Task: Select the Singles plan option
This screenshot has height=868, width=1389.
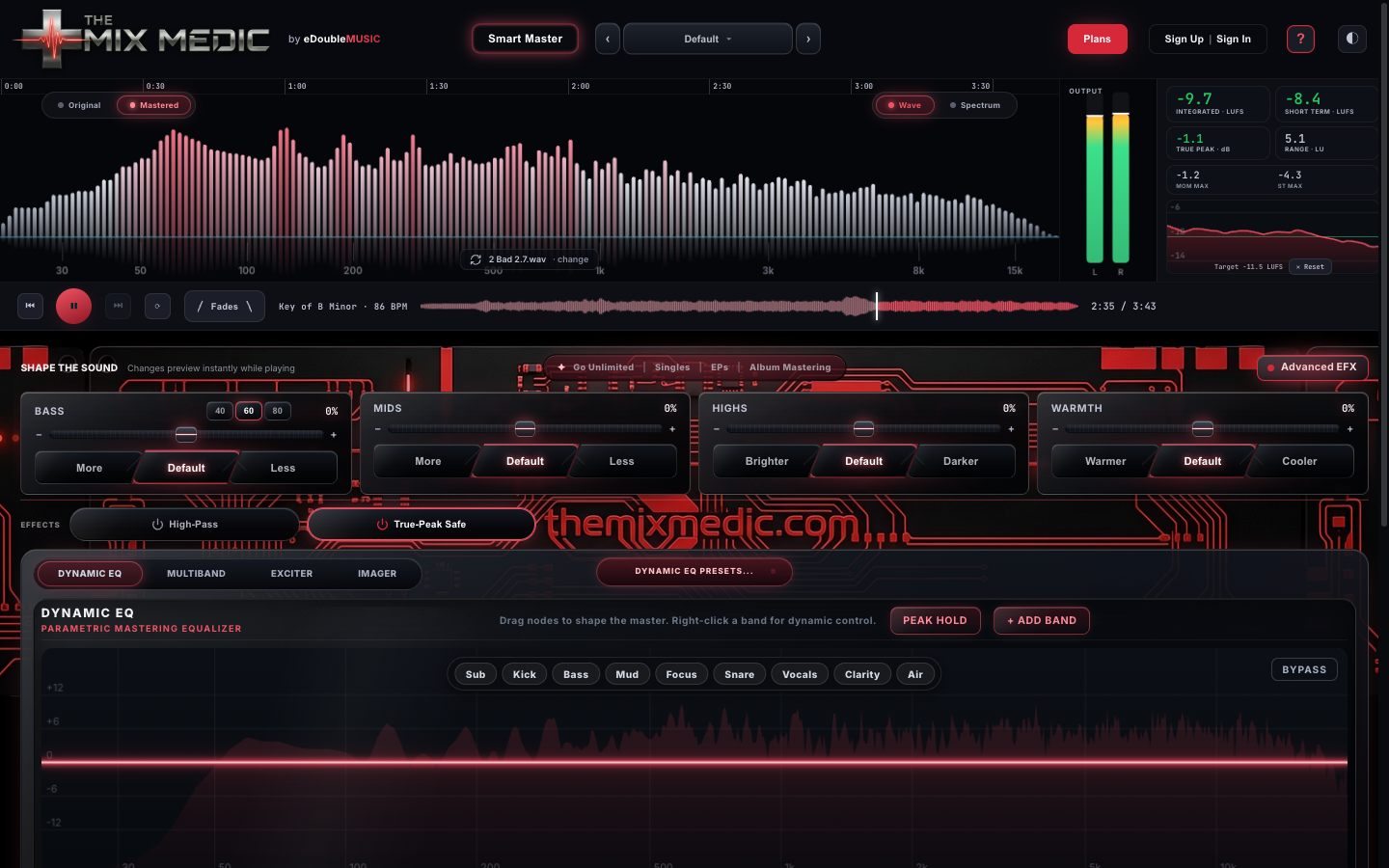Action: 672,367
